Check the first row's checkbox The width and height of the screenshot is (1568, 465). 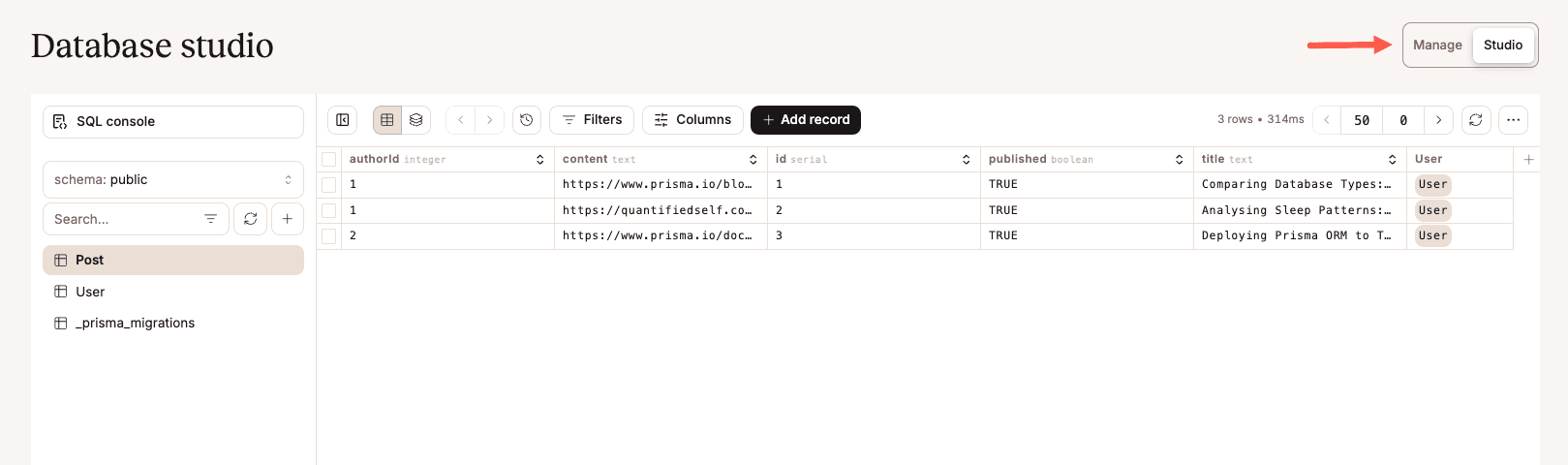point(329,185)
